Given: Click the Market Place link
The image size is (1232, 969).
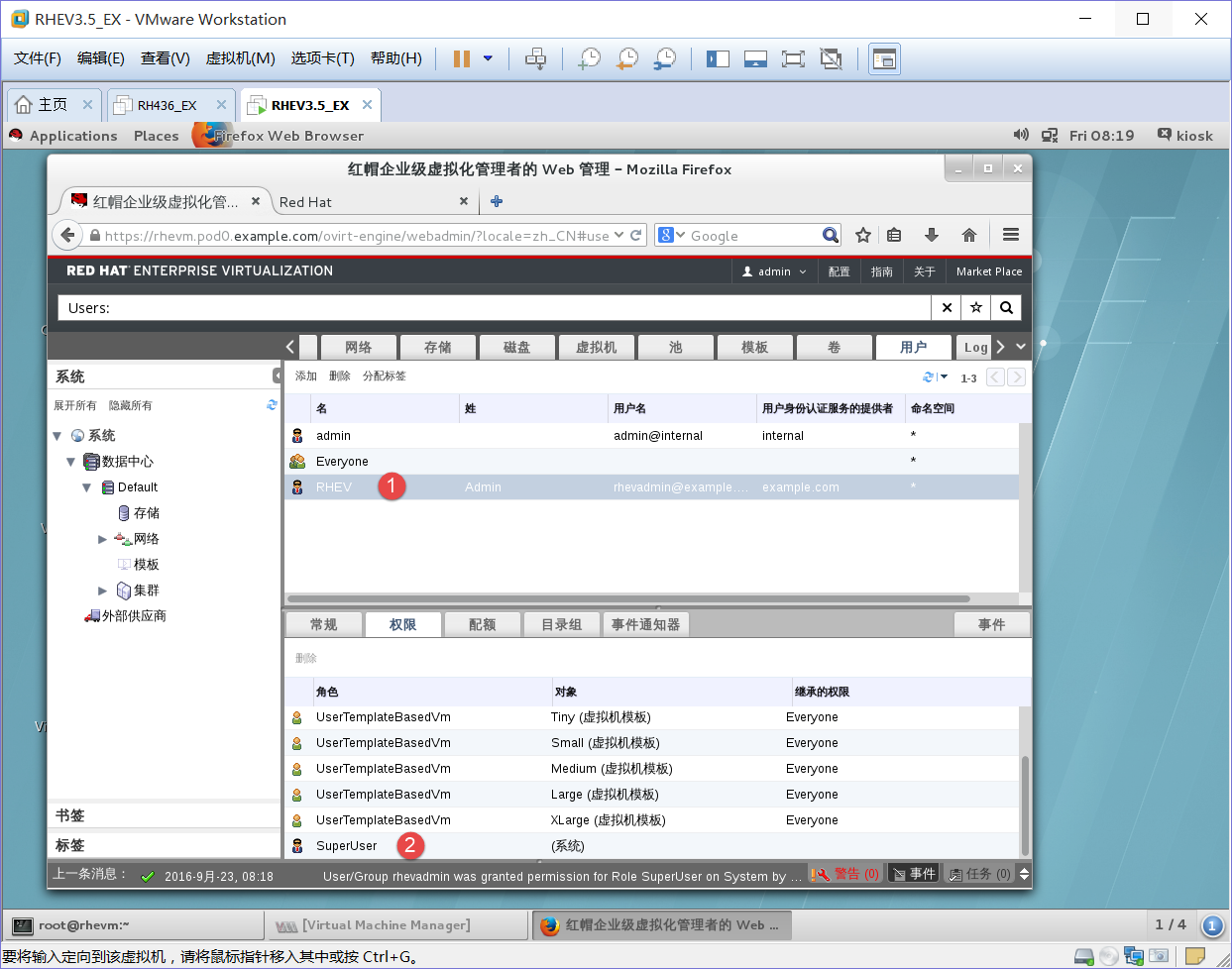Looking at the screenshot, I should (989, 271).
